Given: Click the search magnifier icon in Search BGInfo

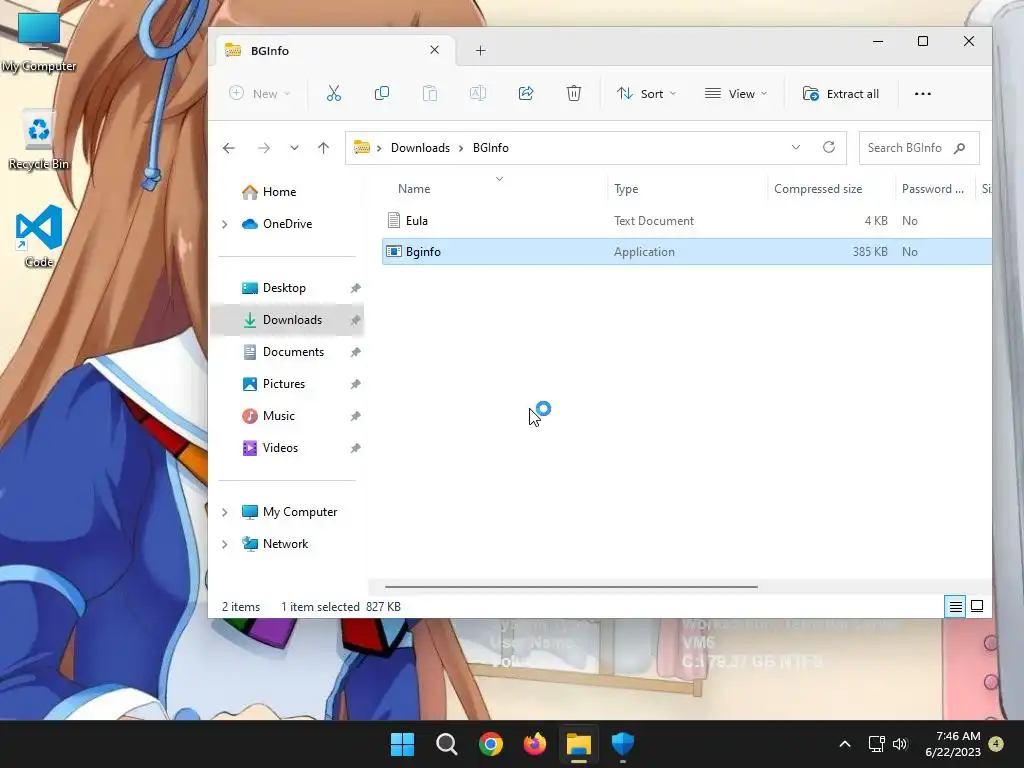Looking at the screenshot, I should 959,148.
